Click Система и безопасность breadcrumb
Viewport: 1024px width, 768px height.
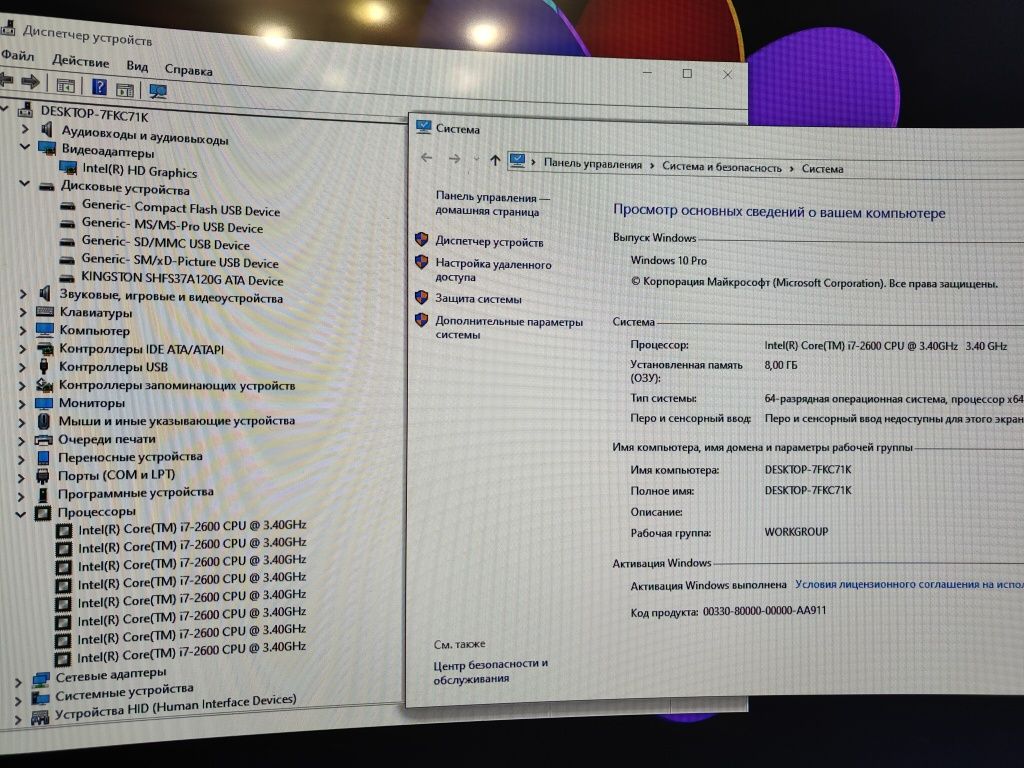pyautogui.click(x=722, y=167)
